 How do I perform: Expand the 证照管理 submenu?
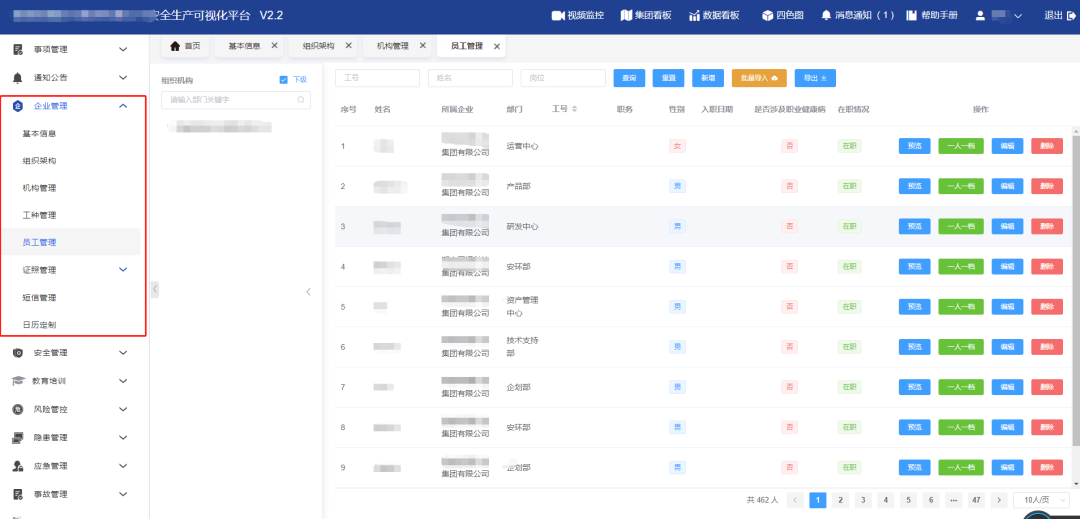123,270
